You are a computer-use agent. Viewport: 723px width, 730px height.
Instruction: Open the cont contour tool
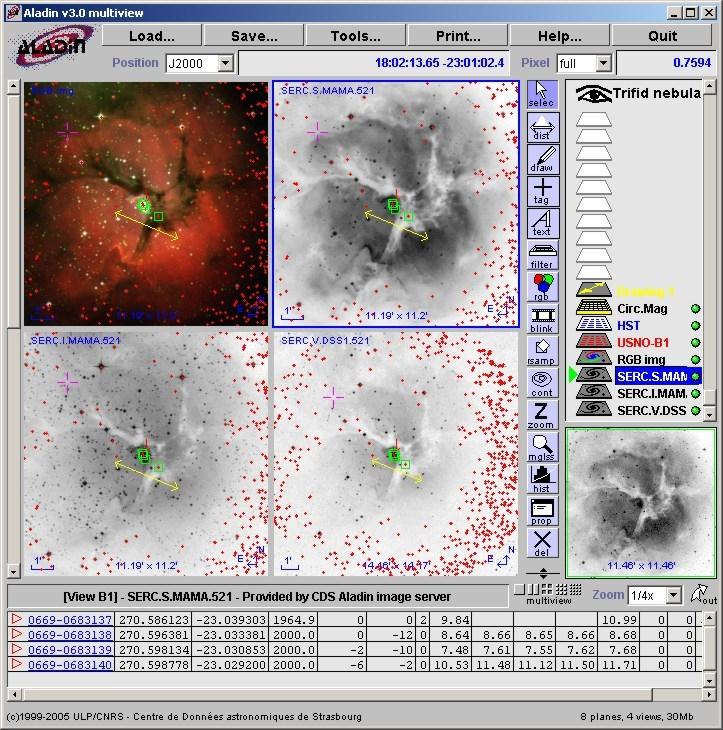tap(542, 383)
